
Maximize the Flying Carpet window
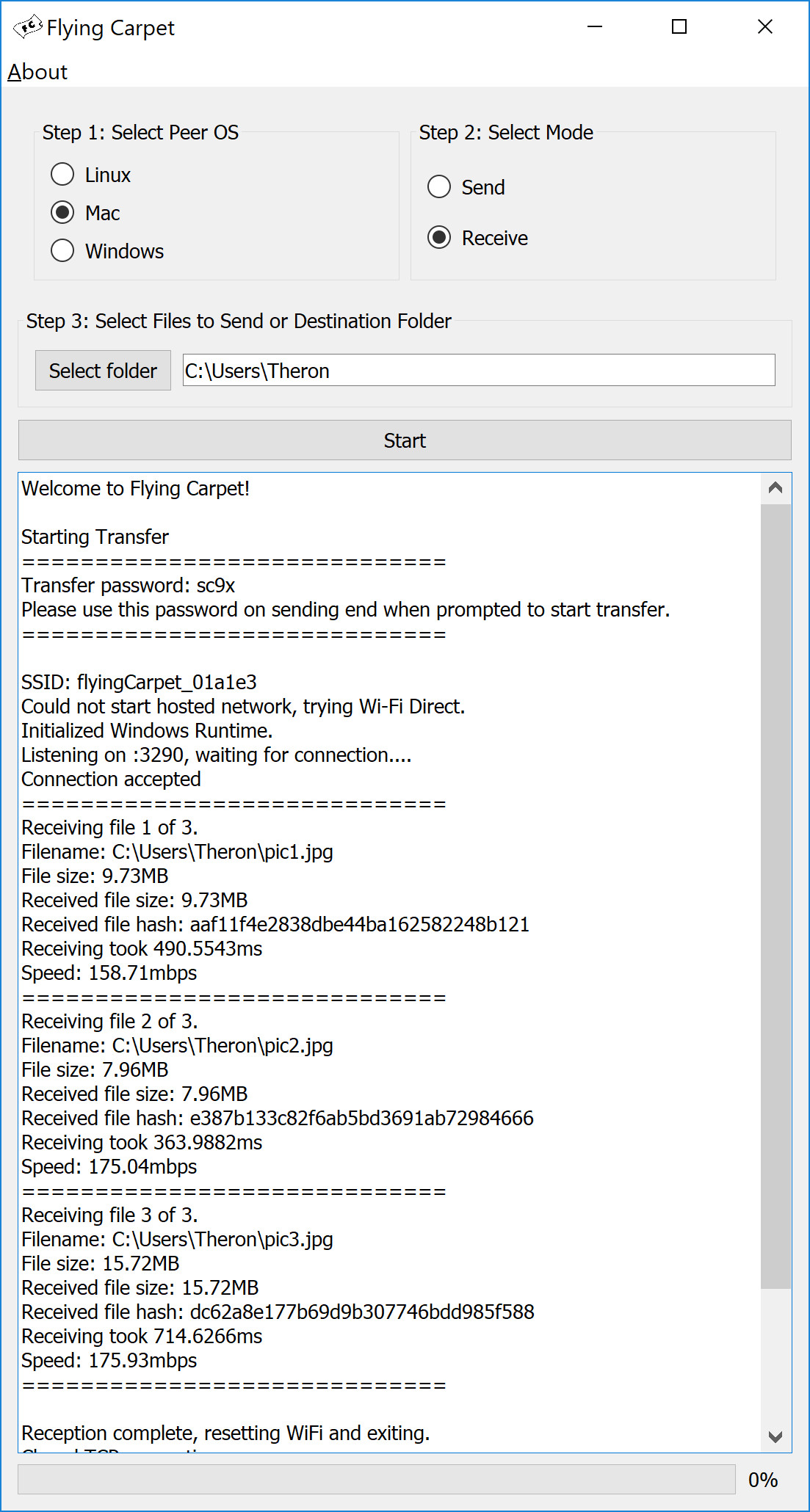tap(679, 27)
